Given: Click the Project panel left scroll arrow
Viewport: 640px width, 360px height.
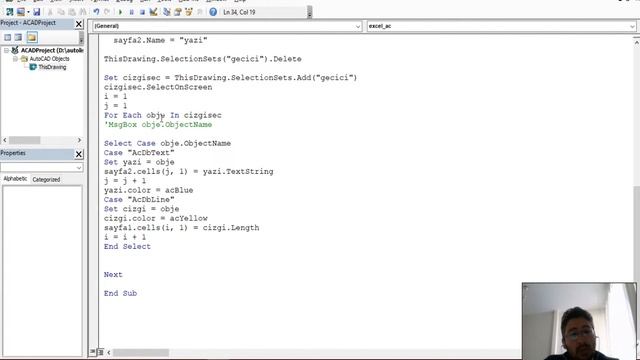Looking at the screenshot, I should [4, 140].
